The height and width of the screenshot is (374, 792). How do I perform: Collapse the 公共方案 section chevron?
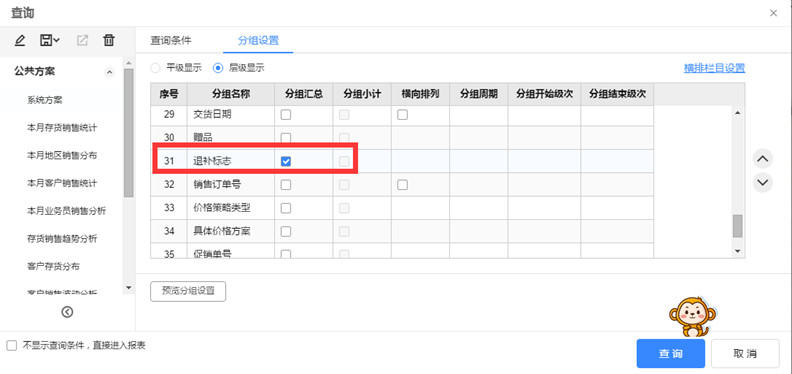109,72
